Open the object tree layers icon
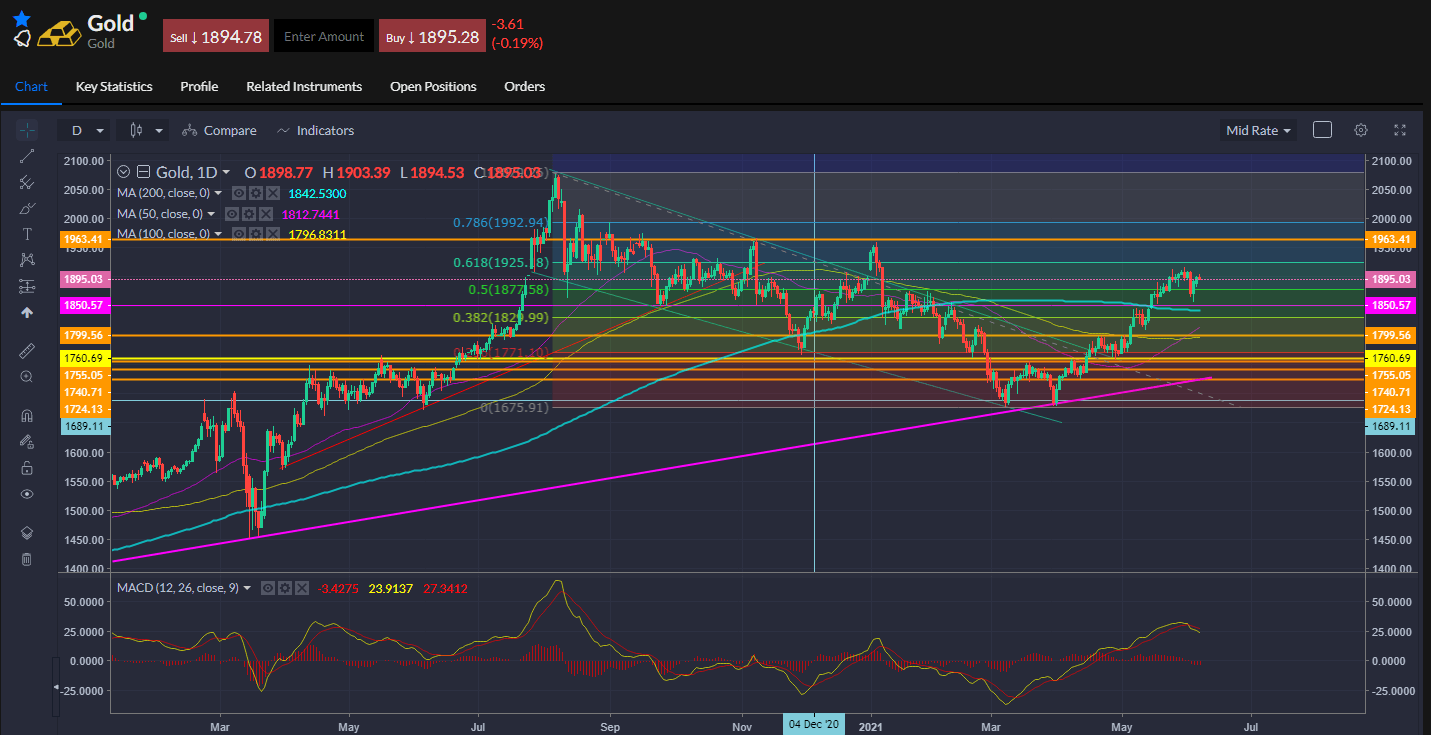The image size is (1431, 735). click(x=27, y=533)
